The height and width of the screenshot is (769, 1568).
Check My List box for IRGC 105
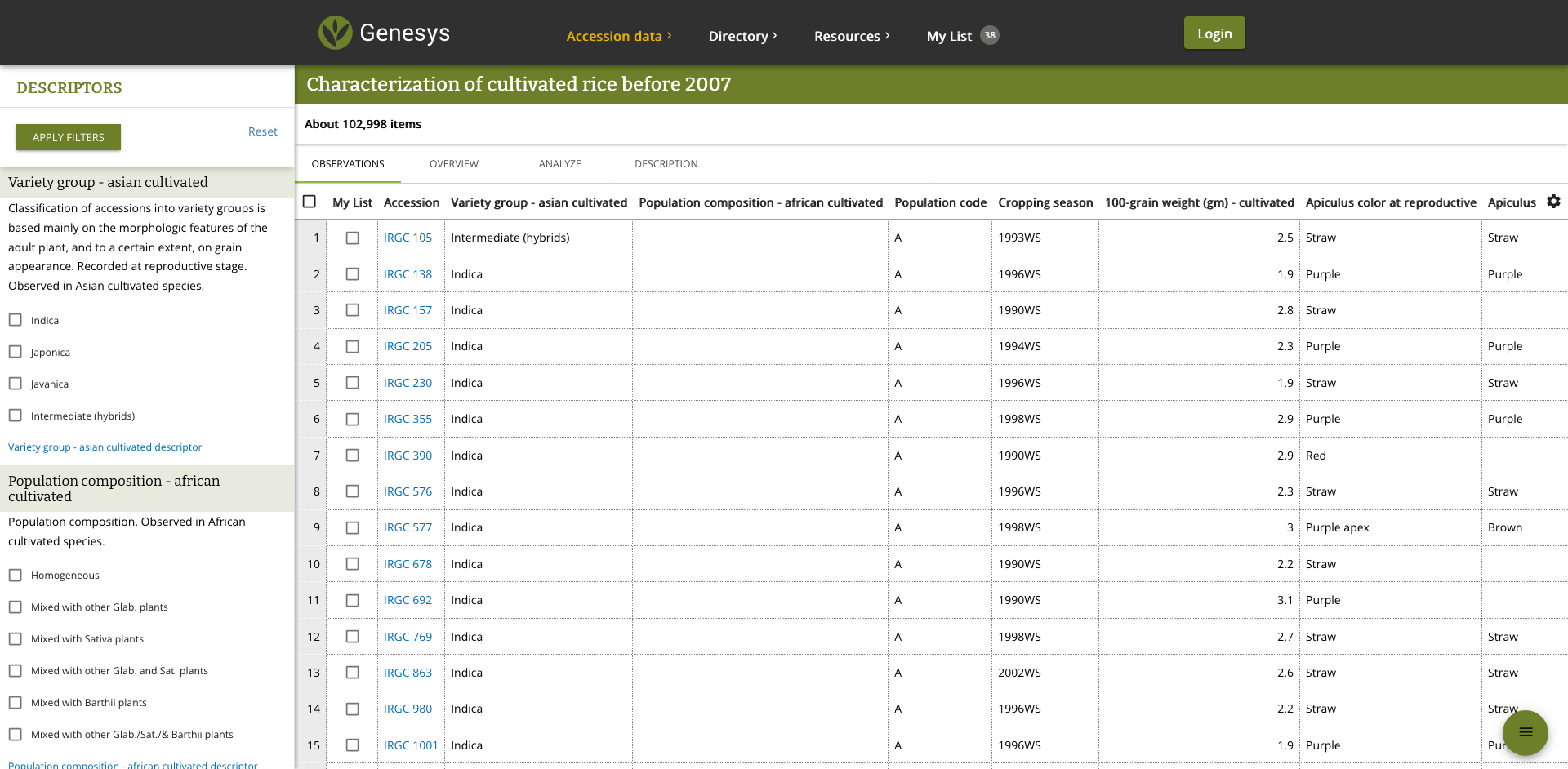pos(352,238)
